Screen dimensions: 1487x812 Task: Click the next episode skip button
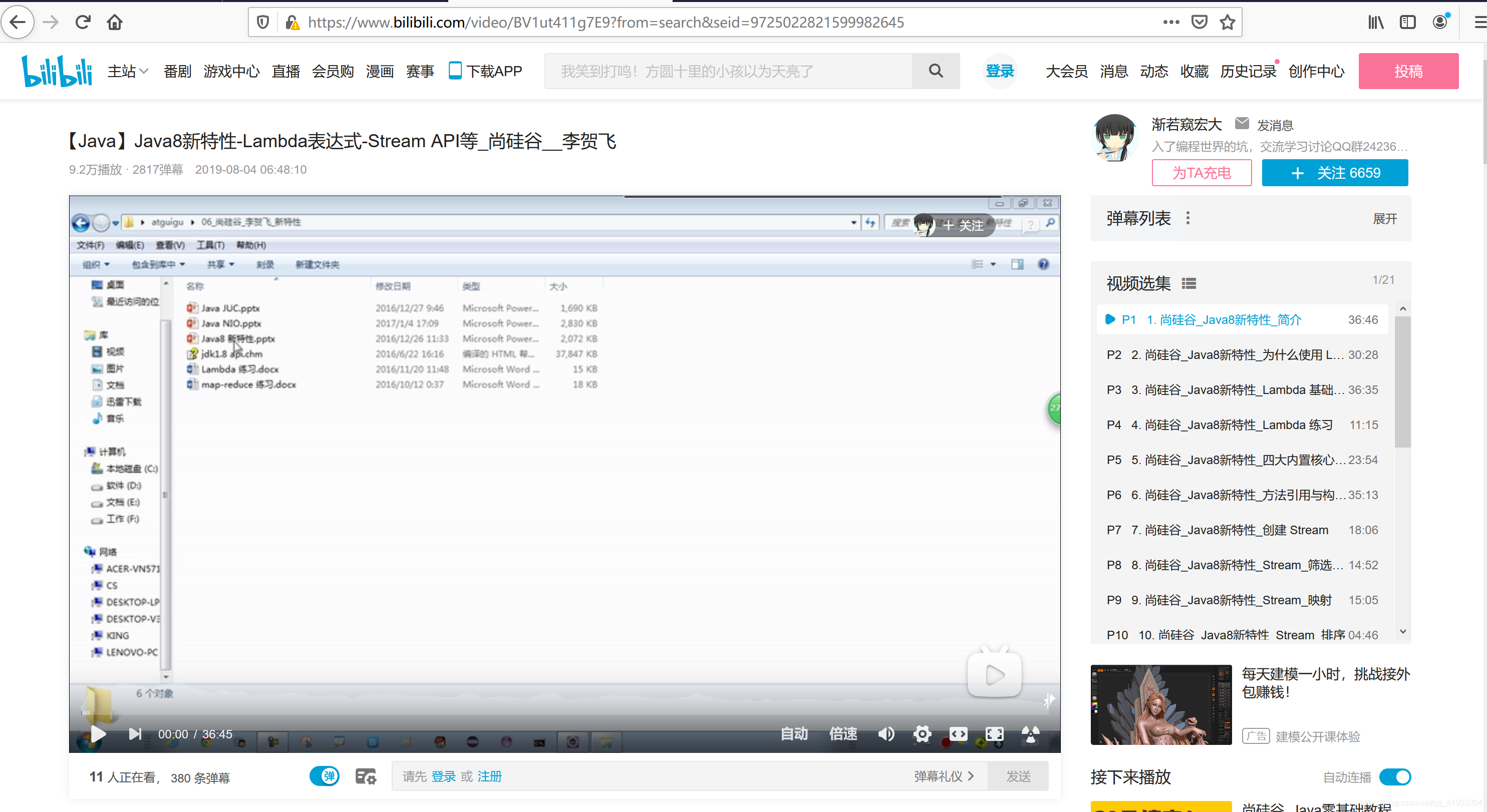click(x=135, y=733)
